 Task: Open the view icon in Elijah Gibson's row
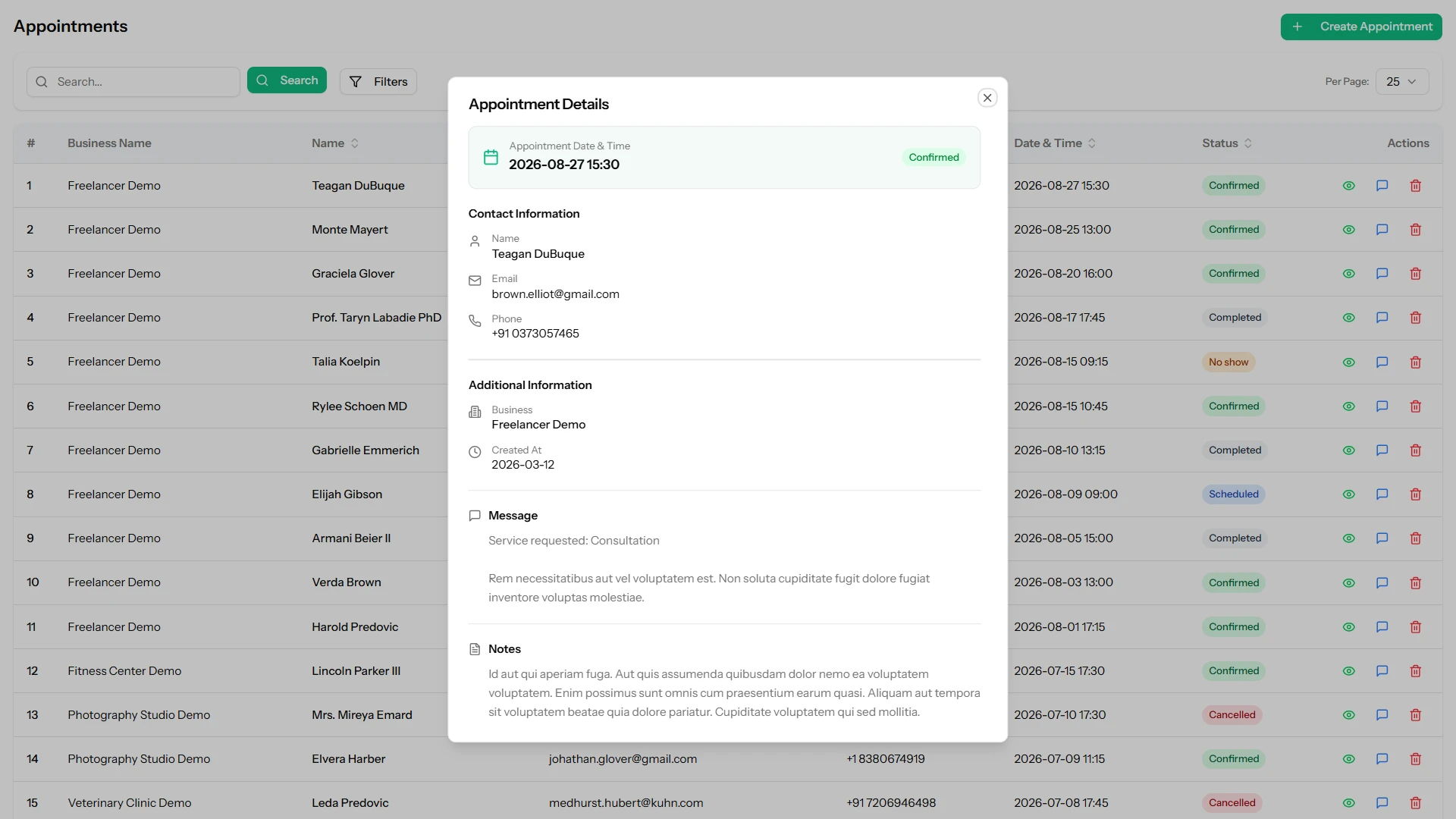point(1348,494)
